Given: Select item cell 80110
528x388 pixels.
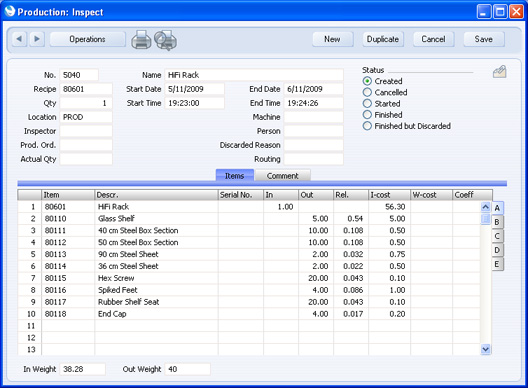Looking at the screenshot, I should pos(68,219).
